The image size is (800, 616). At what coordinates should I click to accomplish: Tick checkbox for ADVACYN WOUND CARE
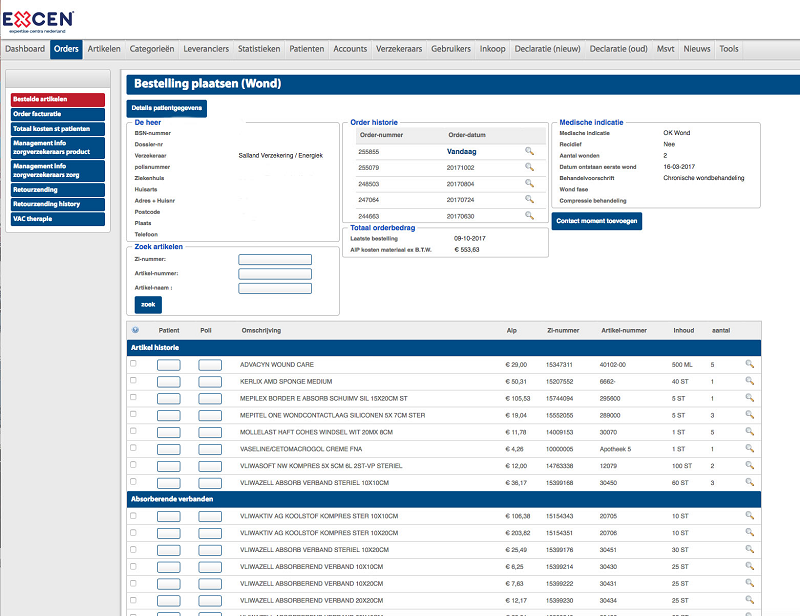(x=133, y=363)
